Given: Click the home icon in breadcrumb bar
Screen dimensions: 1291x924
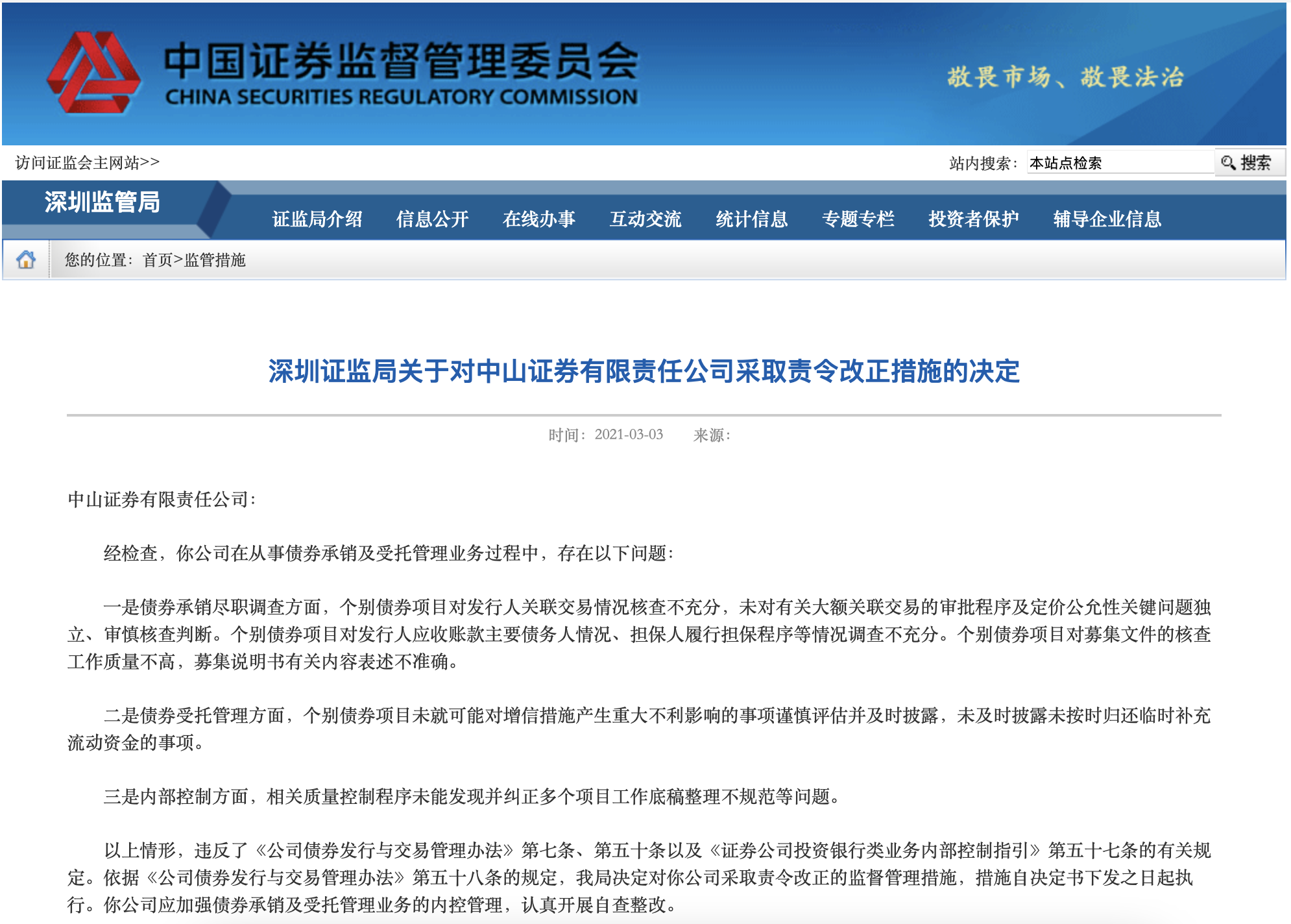Looking at the screenshot, I should click(x=26, y=260).
